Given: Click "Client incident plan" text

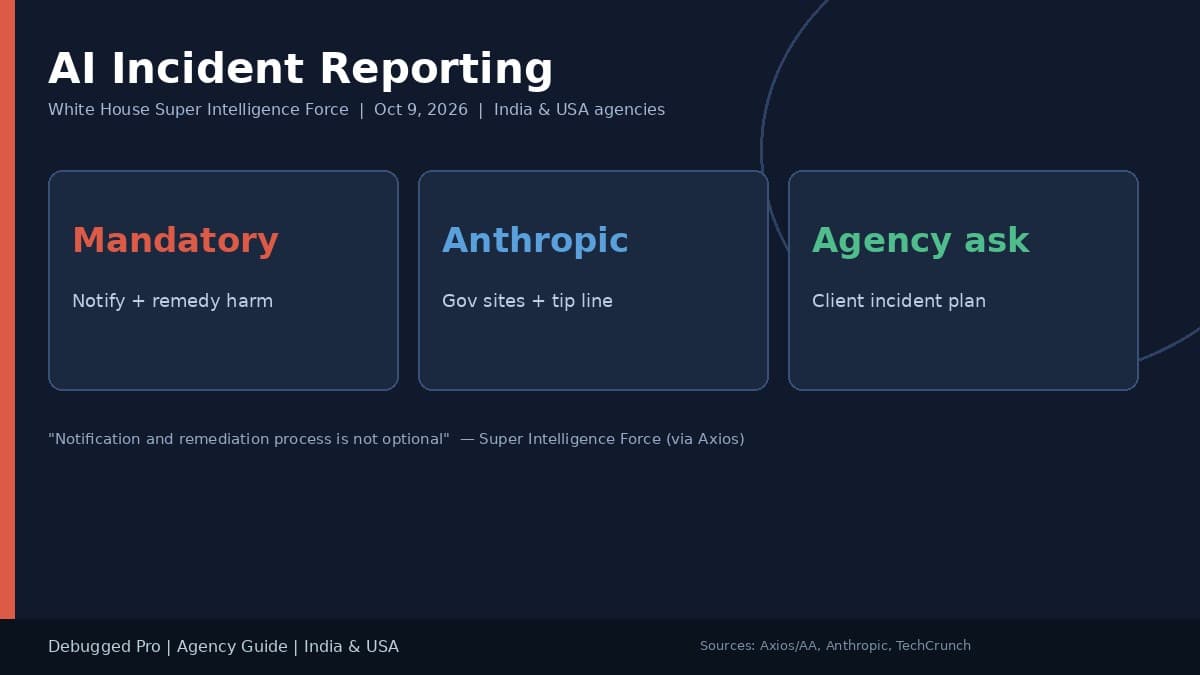Looking at the screenshot, I should point(898,301).
